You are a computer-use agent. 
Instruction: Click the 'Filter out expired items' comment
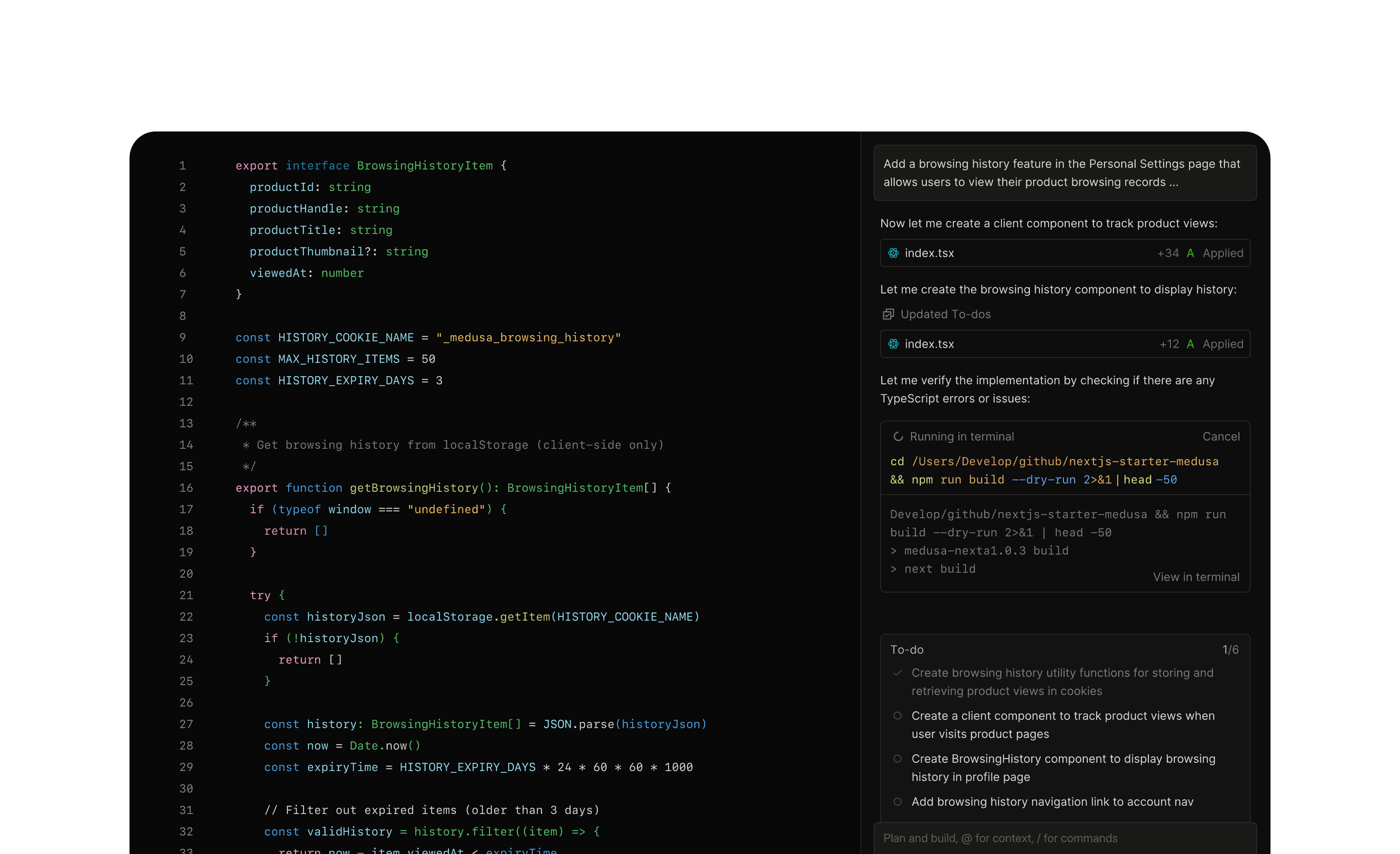point(432,810)
